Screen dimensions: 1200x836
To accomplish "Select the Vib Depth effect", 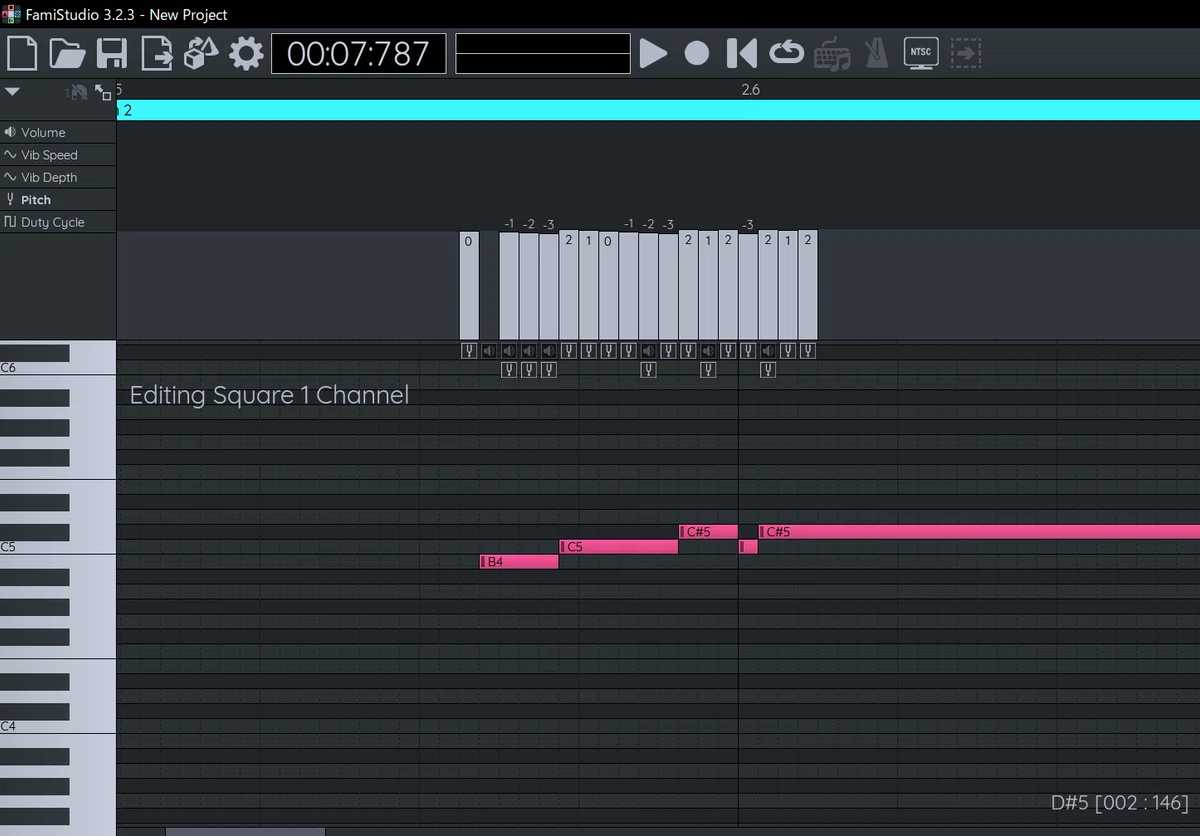I will click(58, 177).
